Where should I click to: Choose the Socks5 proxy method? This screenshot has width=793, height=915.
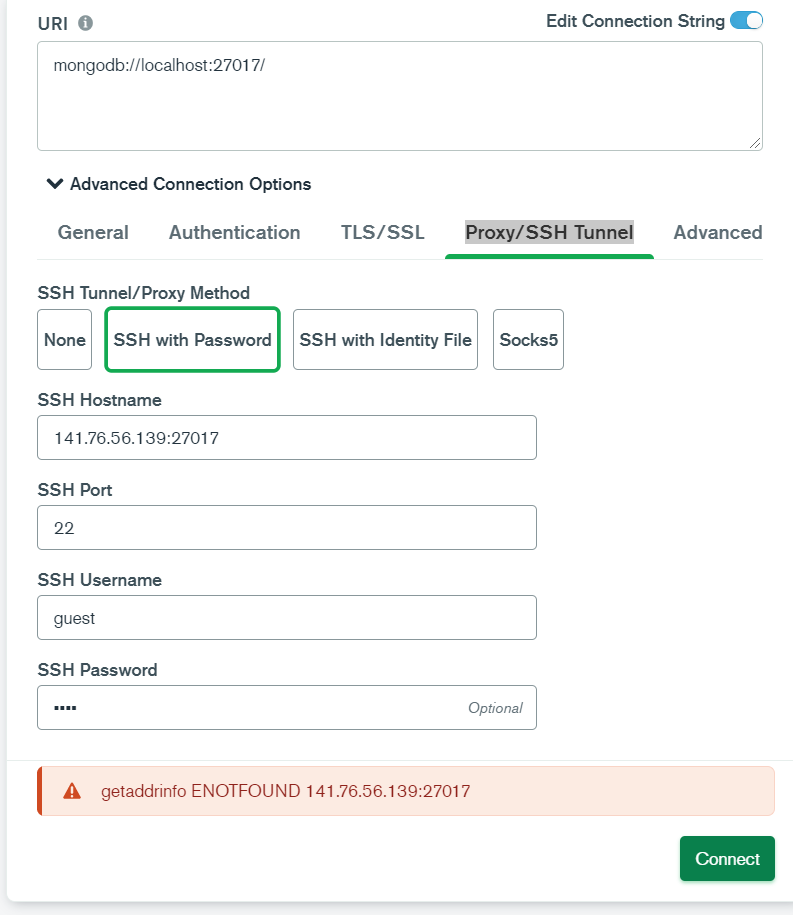tap(528, 340)
